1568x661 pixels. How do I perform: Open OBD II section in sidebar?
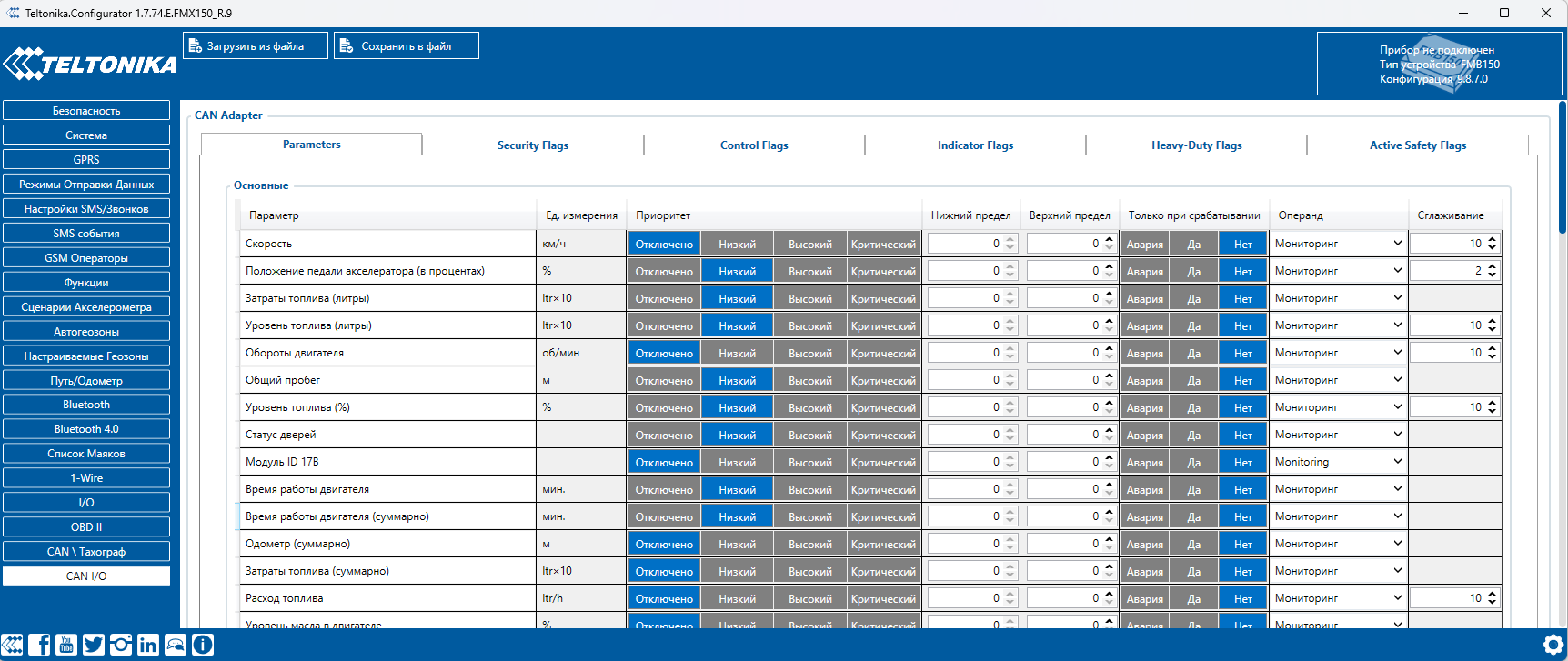coord(86,527)
